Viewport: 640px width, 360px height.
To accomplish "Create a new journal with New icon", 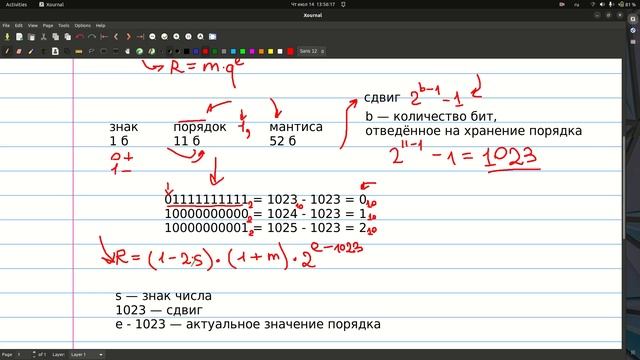I will pyautogui.click(x=19, y=37).
